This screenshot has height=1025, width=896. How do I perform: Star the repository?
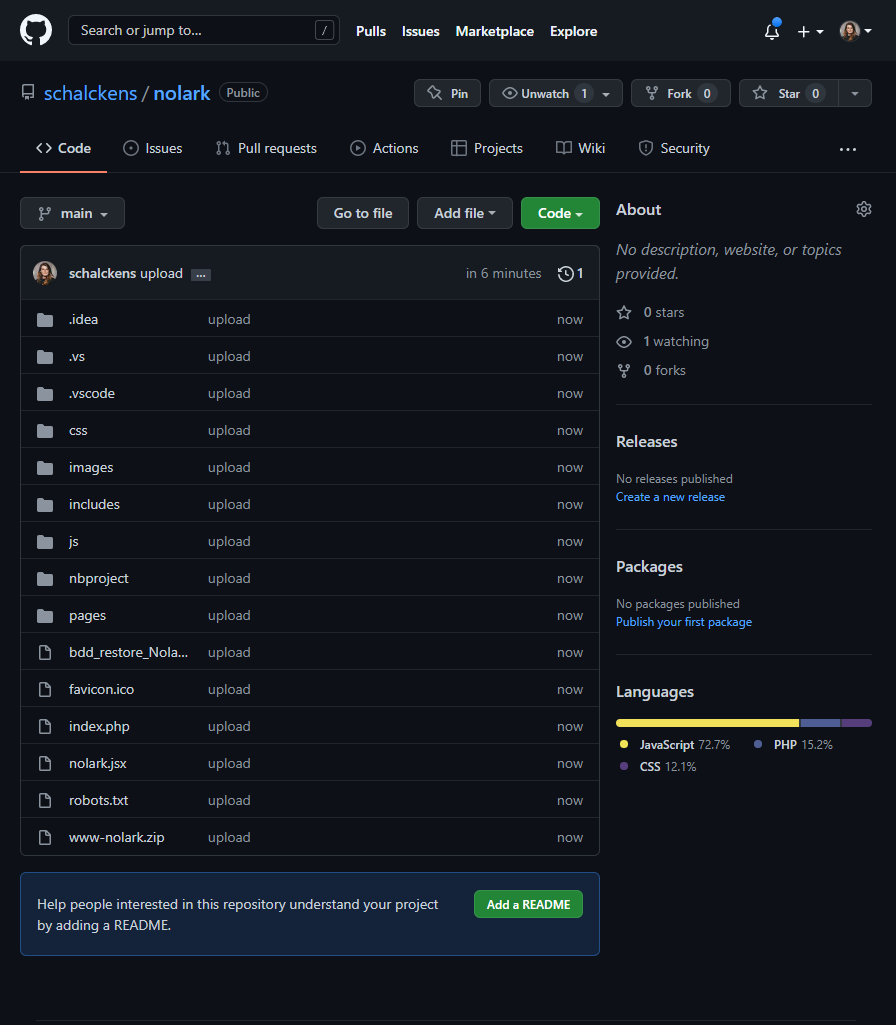788,93
